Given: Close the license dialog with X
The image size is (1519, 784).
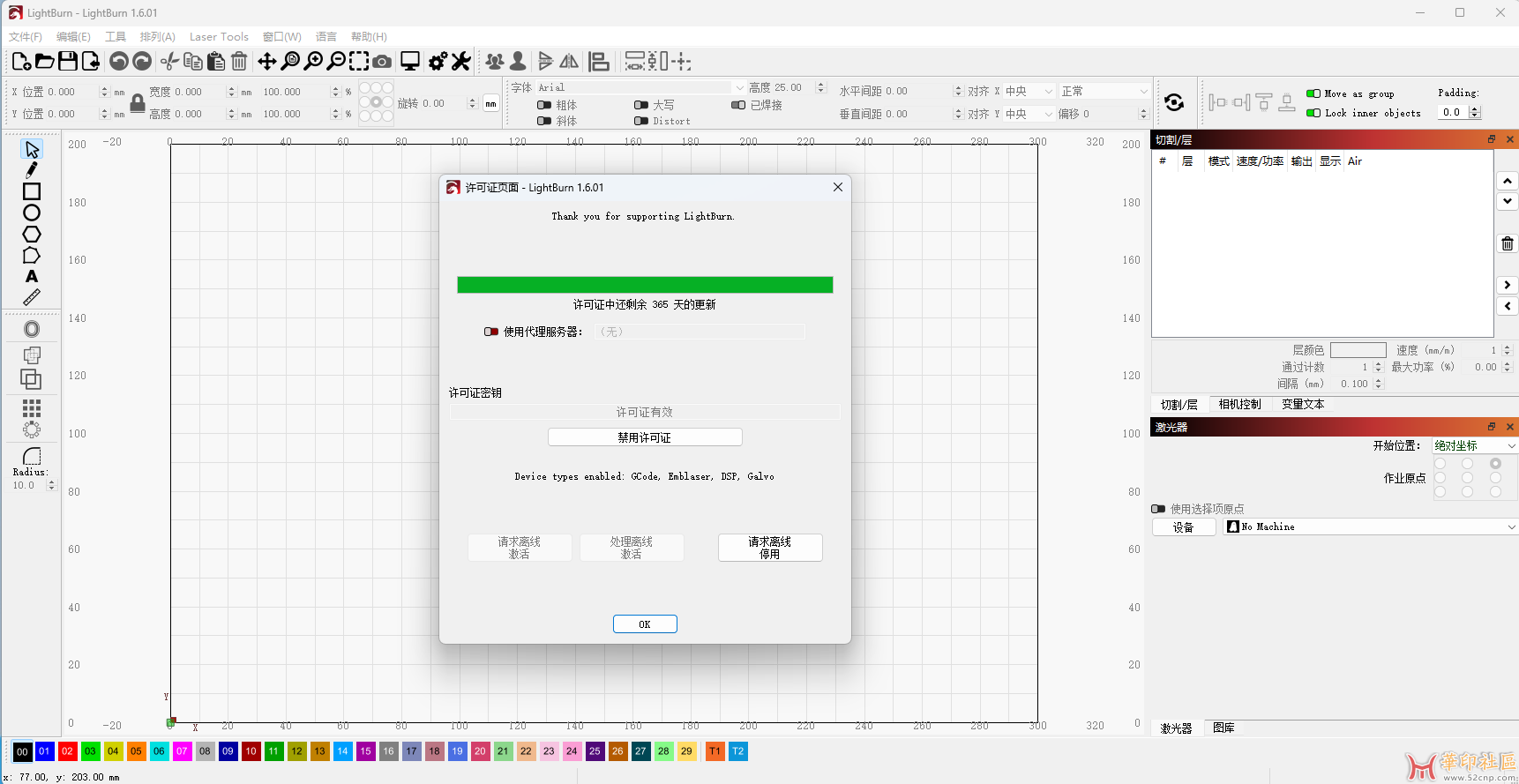Looking at the screenshot, I should tap(838, 187).
